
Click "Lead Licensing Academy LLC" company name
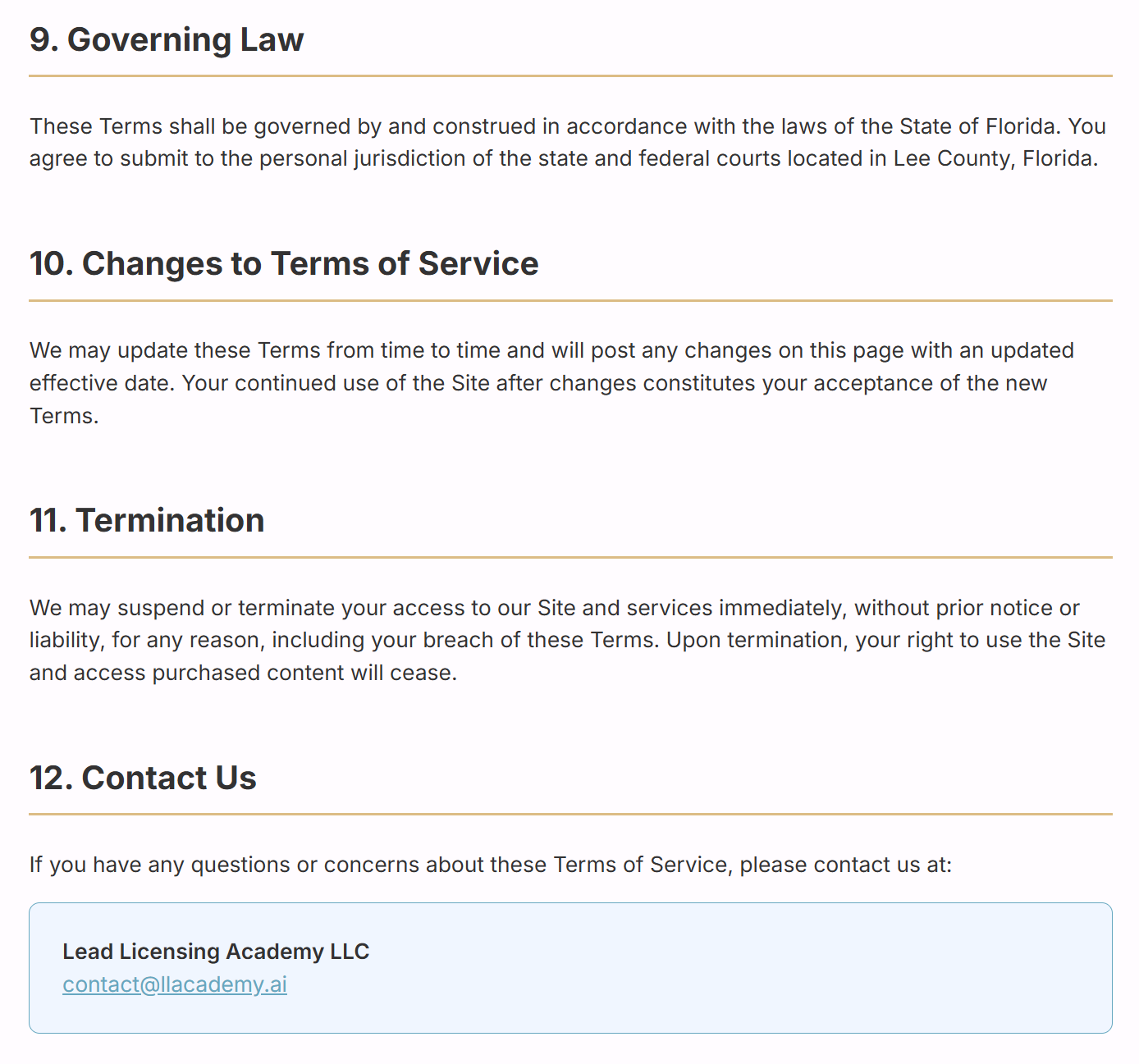pyautogui.click(x=216, y=952)
